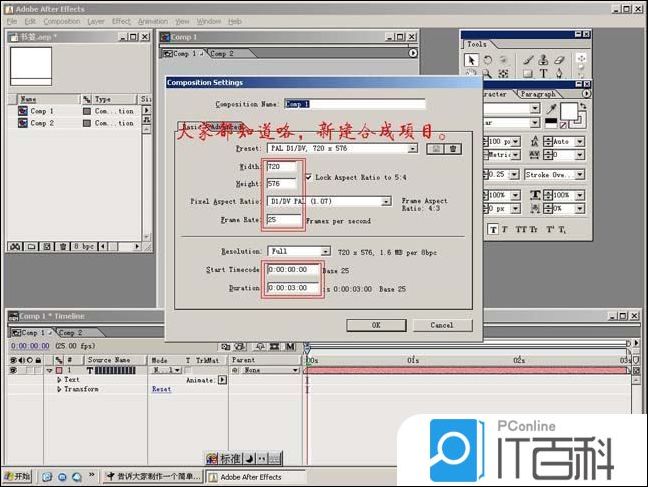Select the Pan Behind tool

503,74
